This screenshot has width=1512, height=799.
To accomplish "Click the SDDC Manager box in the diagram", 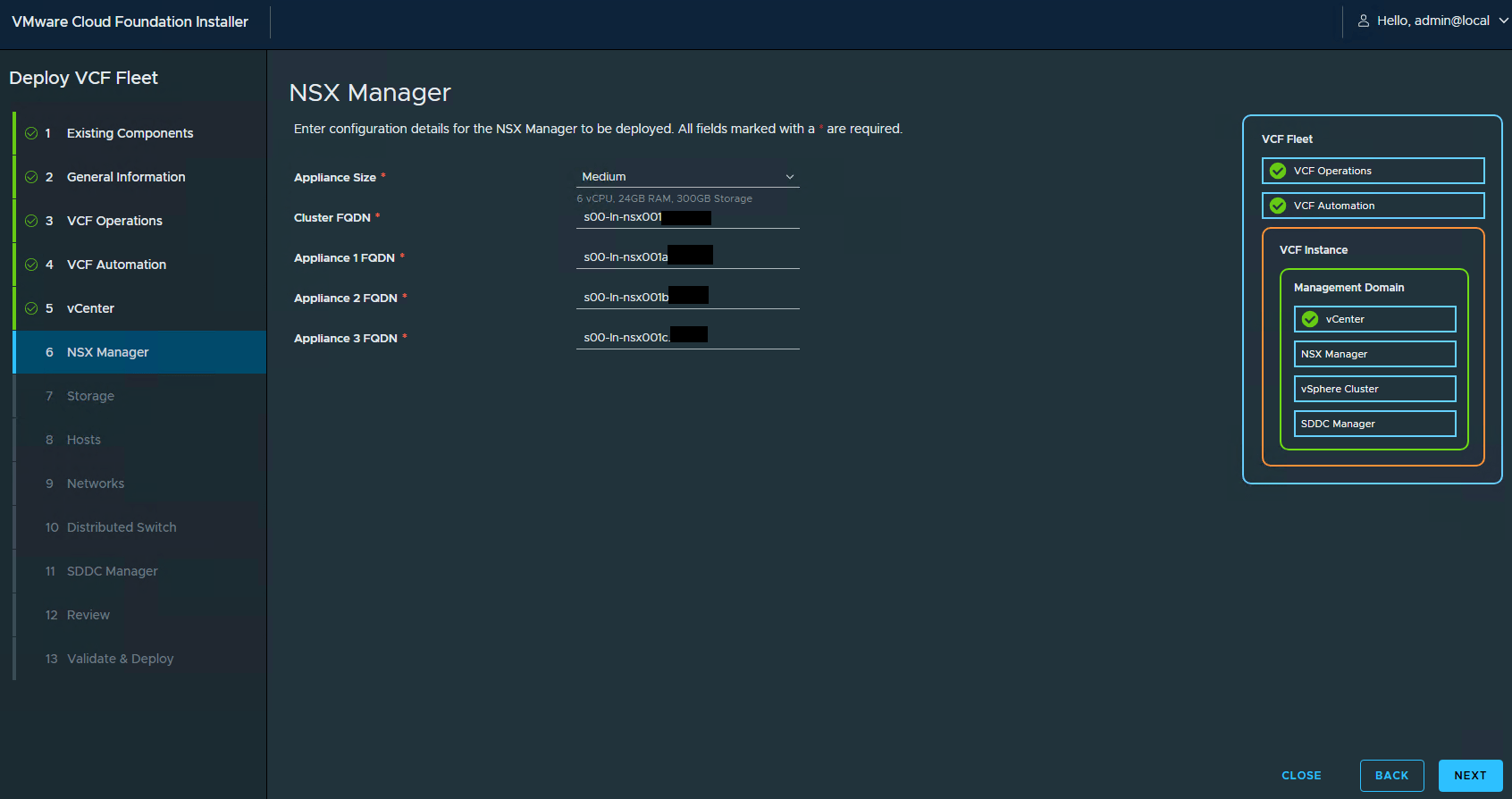I will point(1374,424).
